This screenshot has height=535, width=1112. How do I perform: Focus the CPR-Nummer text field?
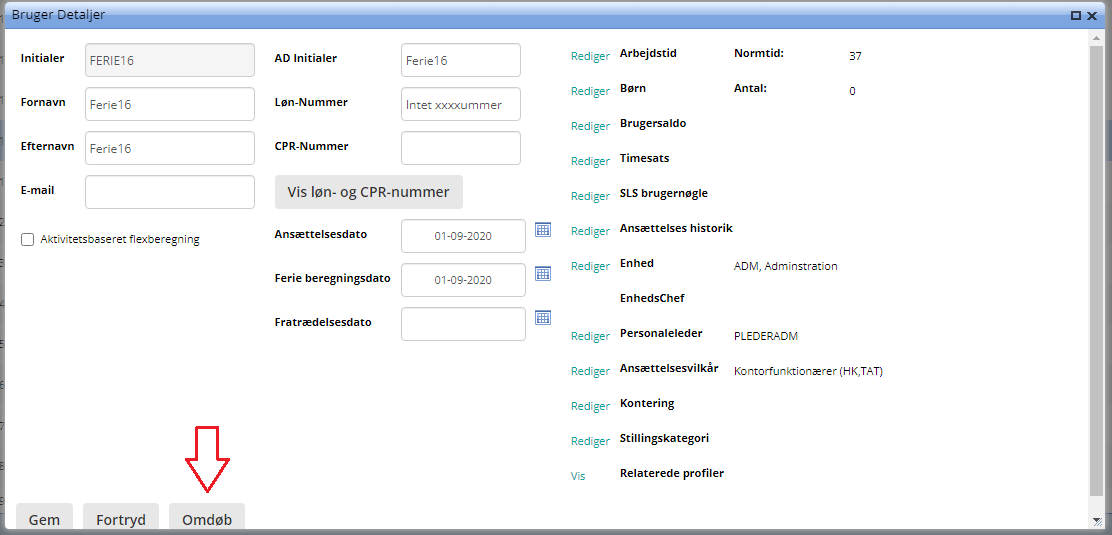pos(461,148)
